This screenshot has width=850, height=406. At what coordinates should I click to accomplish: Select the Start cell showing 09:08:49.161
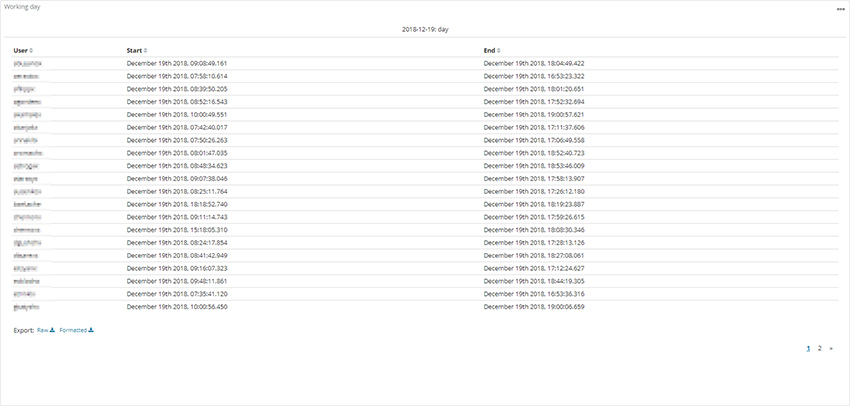click(177, 63)
